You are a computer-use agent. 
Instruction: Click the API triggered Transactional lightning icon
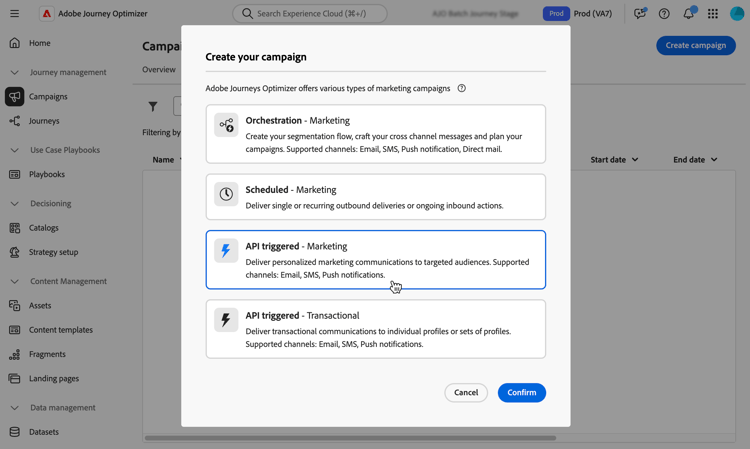(226, 320)
